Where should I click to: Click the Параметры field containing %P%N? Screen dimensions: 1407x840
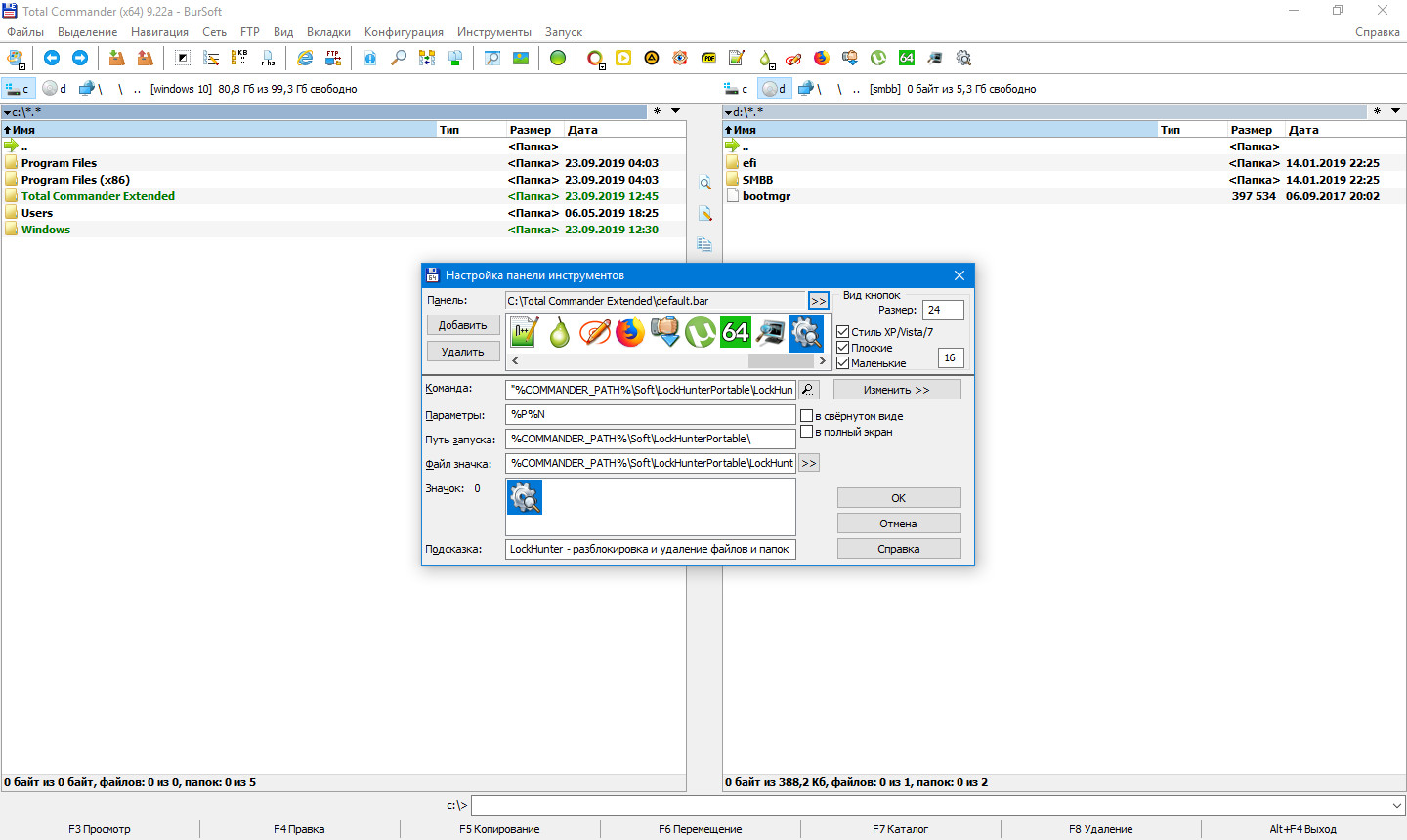651,414
